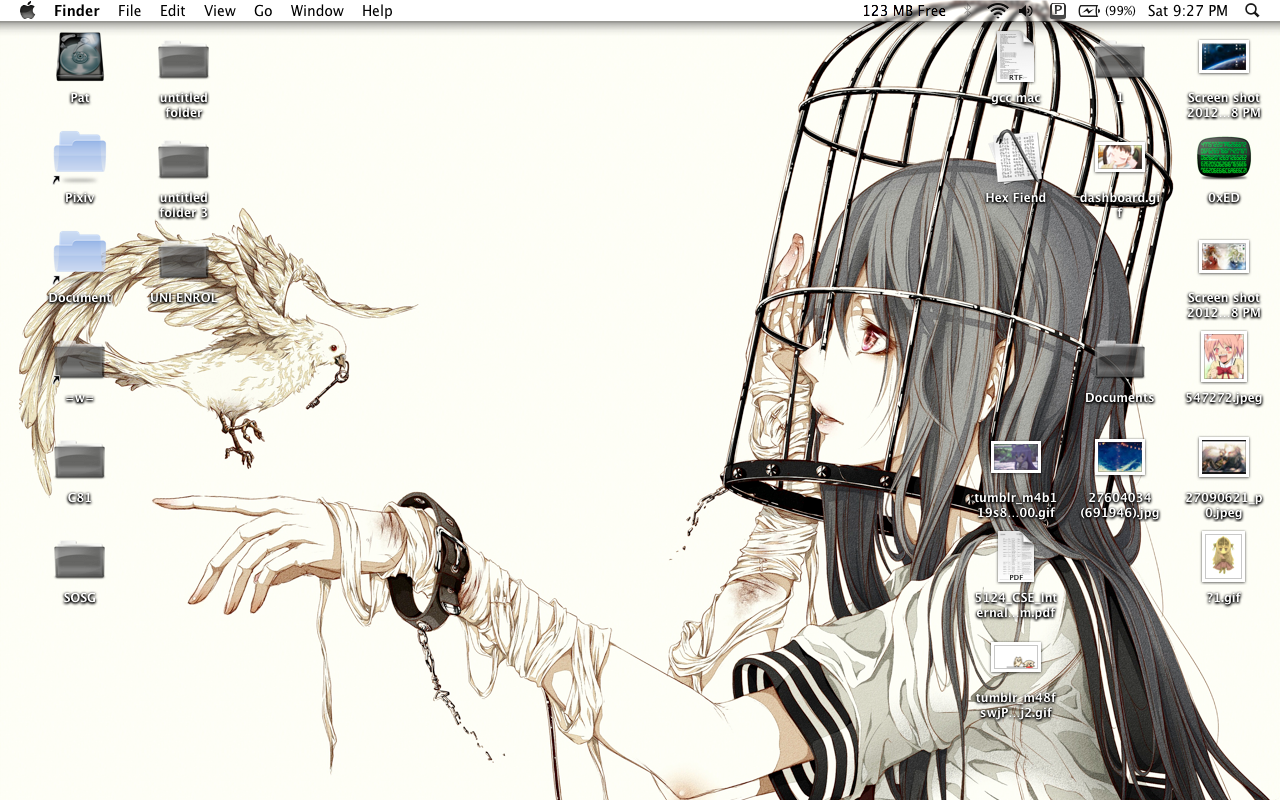Click the 123 MB Free memory readout
Viewport: 1280px width, 800px height.
904,11
